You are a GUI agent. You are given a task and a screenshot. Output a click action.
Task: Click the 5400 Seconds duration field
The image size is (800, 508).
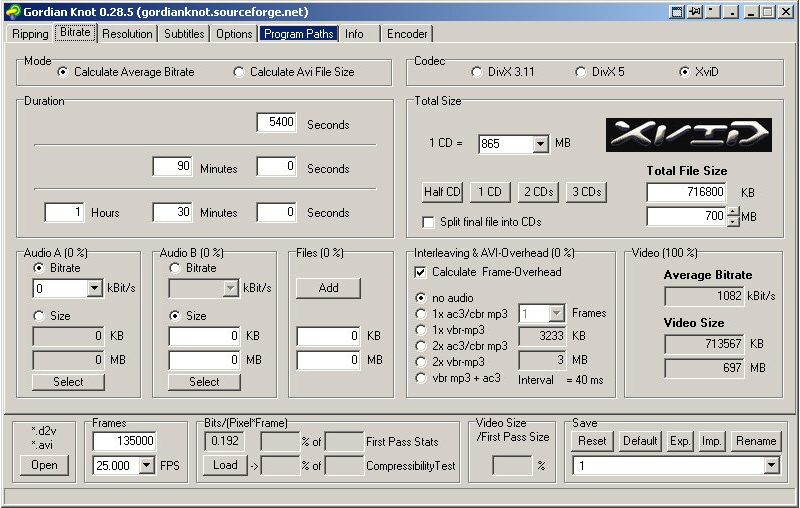(x=276, y=122)
